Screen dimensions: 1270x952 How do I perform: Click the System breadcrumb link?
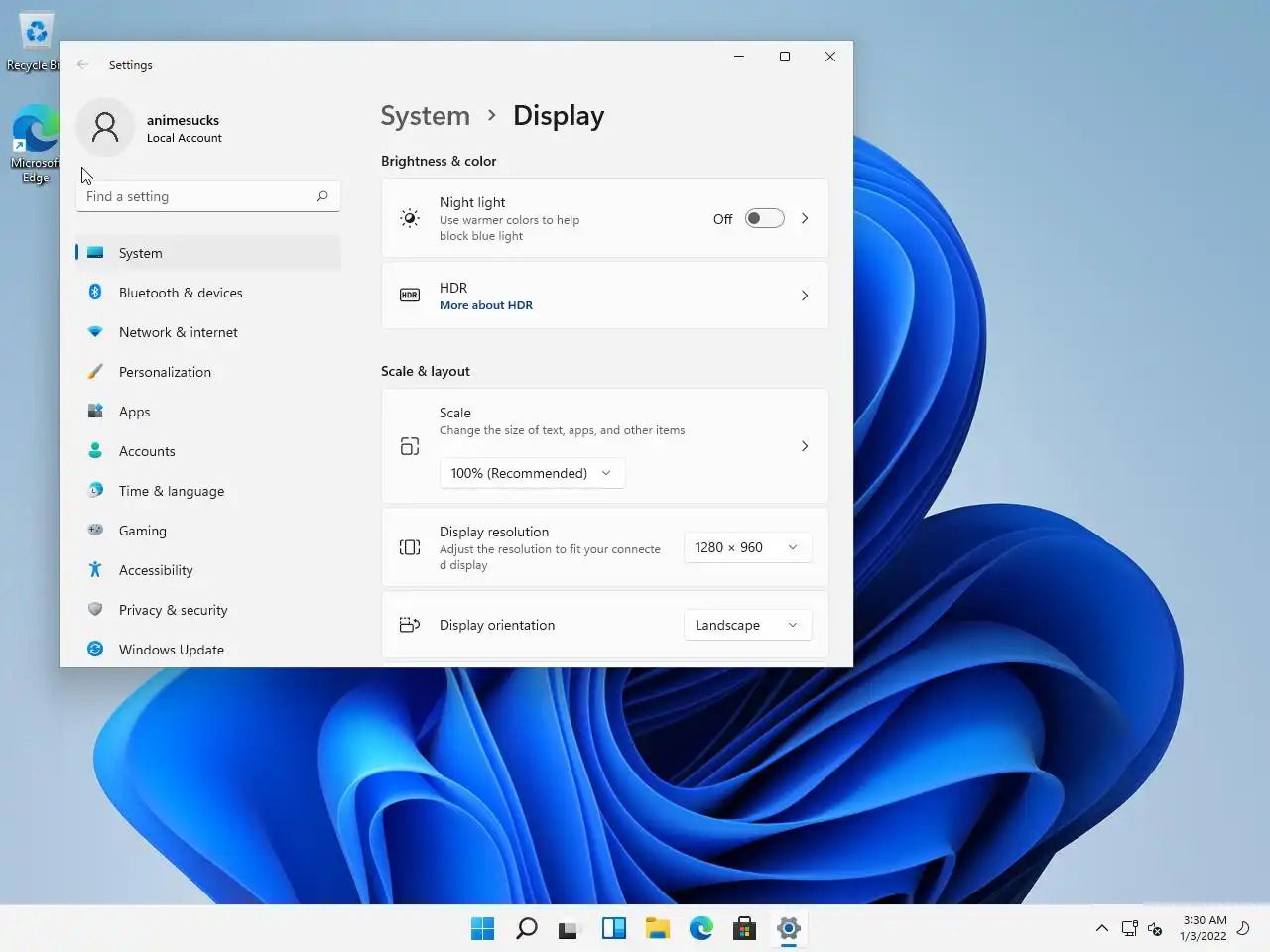pos(426,116)
